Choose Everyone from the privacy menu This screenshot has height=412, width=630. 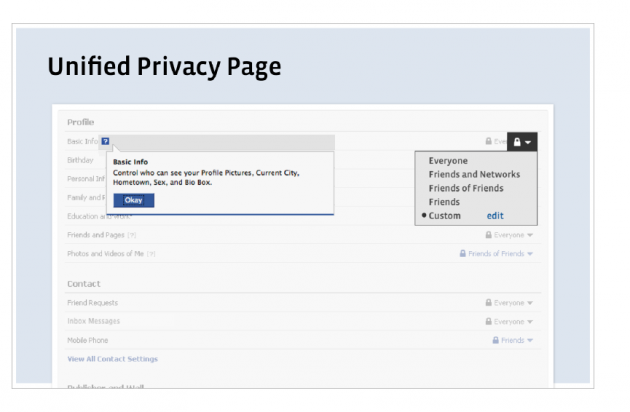[448, 160]
